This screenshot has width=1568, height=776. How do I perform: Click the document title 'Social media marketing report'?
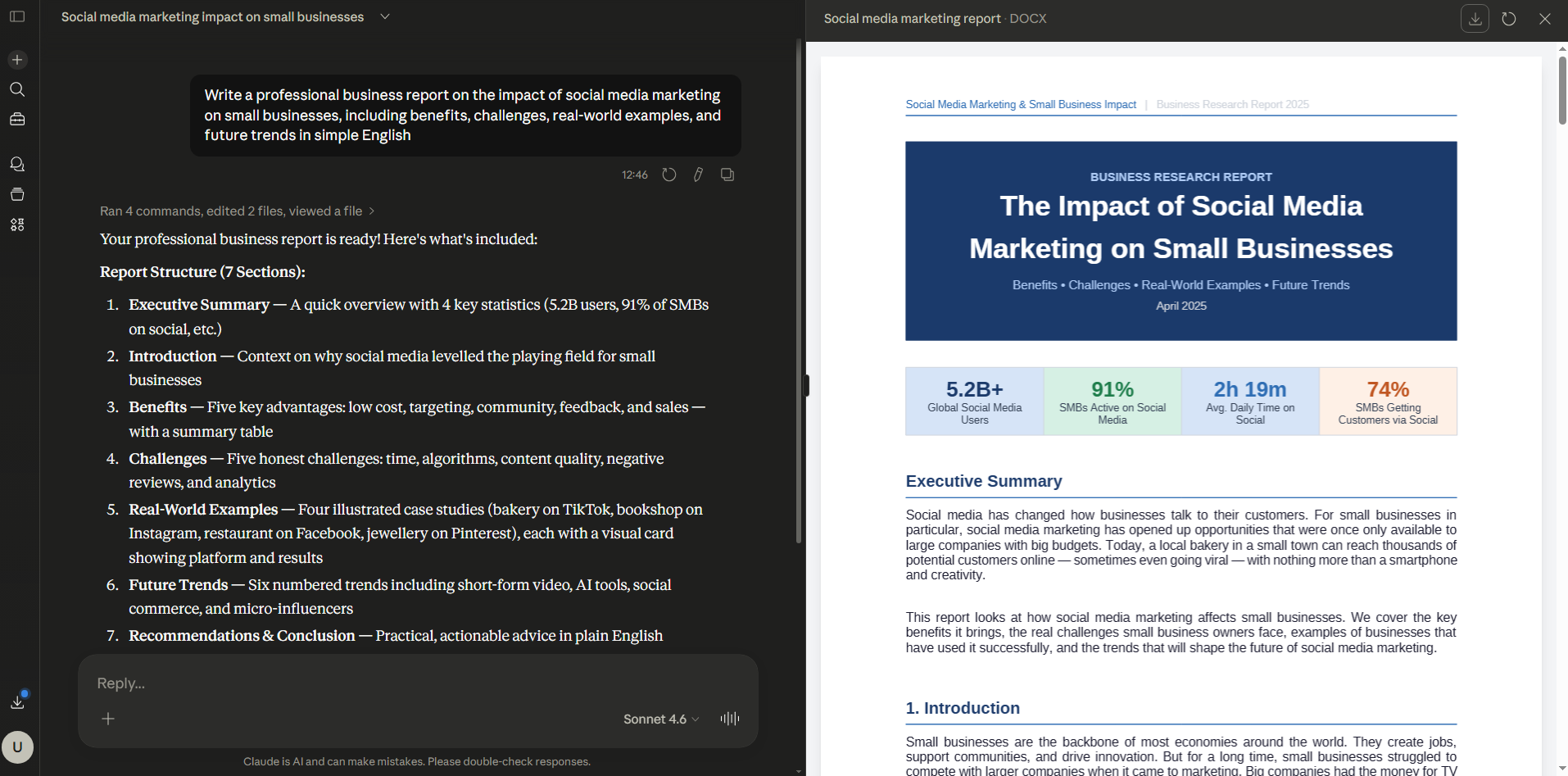[912, 18]
